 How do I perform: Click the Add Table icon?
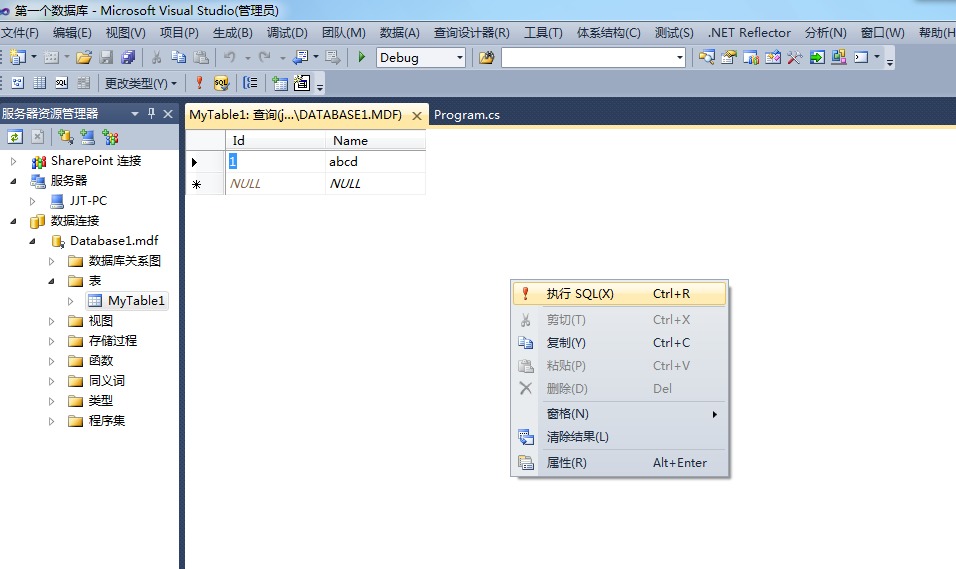[280, 83]
